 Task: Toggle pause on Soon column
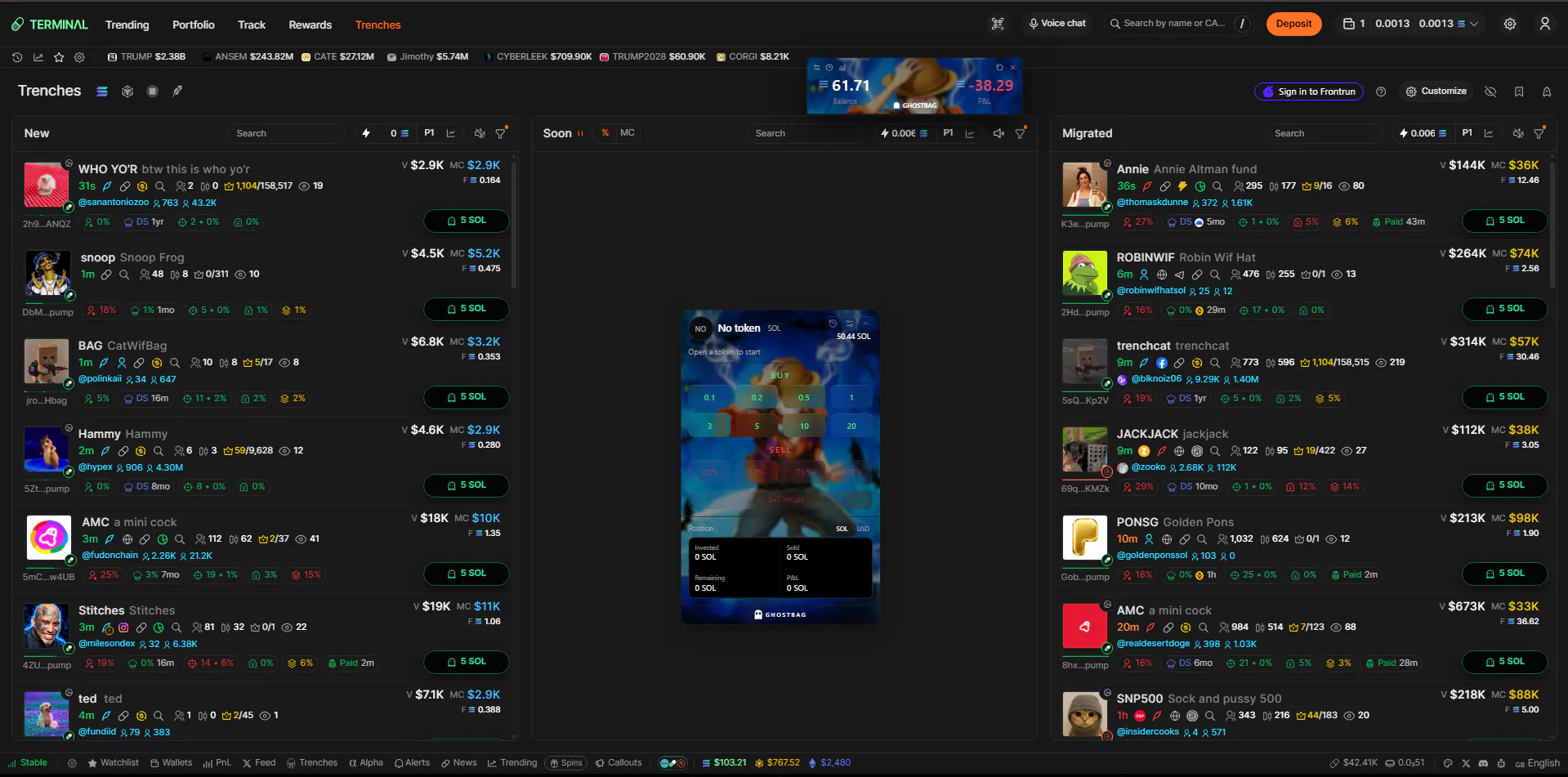[581, 133]
